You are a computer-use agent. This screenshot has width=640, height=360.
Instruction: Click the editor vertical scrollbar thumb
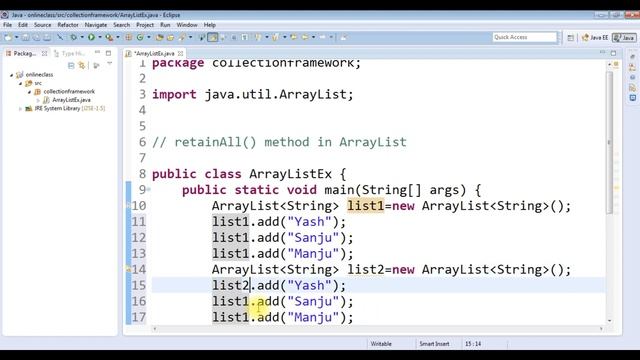[x=609, y=143]
